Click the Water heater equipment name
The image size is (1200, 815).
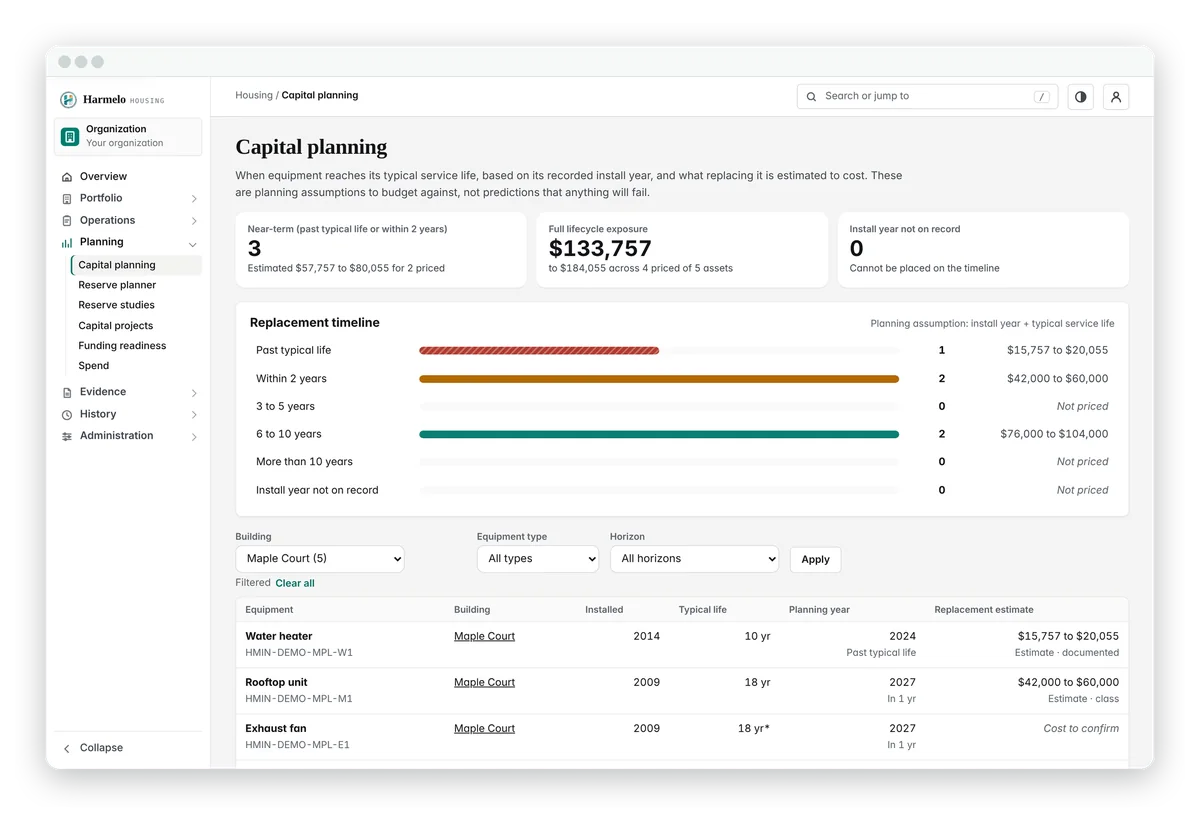pyautogui.click(x=279, y=636)
